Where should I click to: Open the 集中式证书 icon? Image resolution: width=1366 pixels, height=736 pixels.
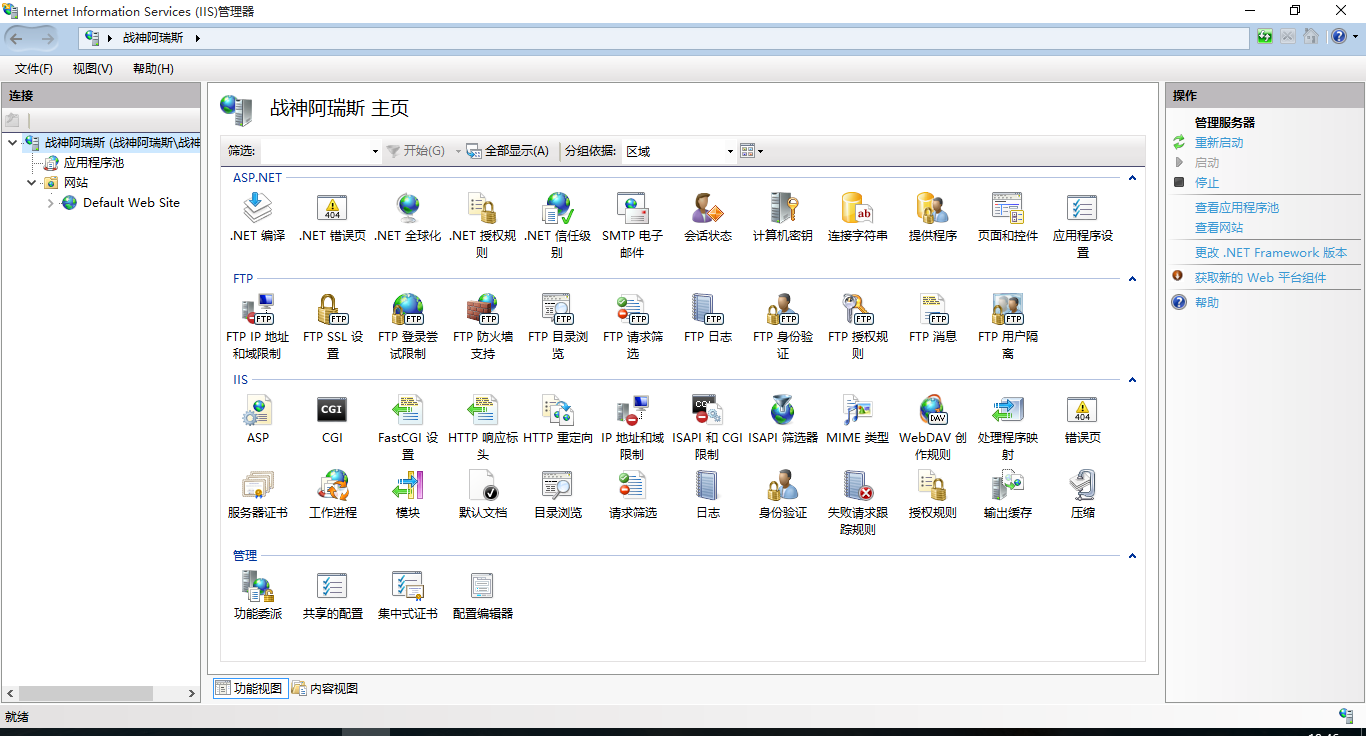click(408, 586)
